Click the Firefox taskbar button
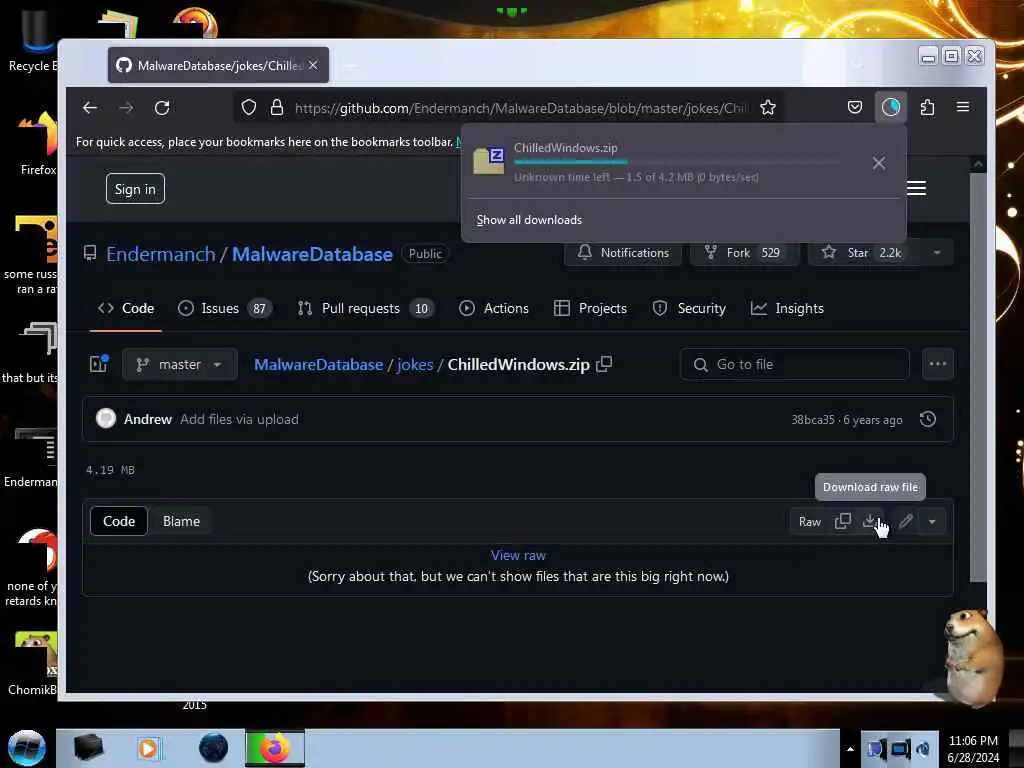Screen dimensions: 1024x768 [x=275, y=748]
